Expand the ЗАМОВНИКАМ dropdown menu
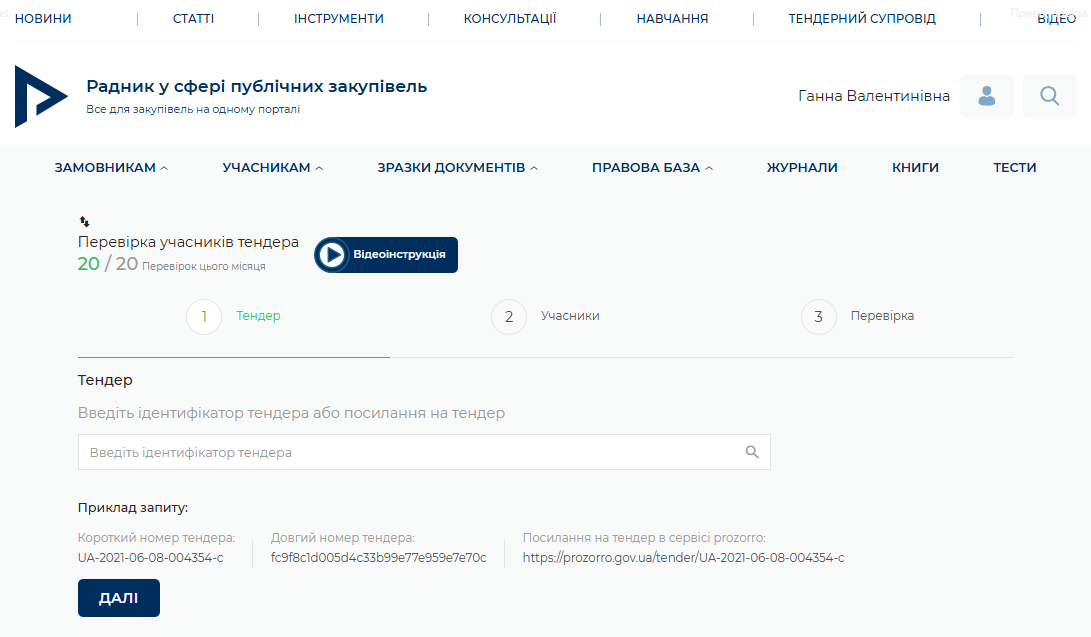 point(111,168)
